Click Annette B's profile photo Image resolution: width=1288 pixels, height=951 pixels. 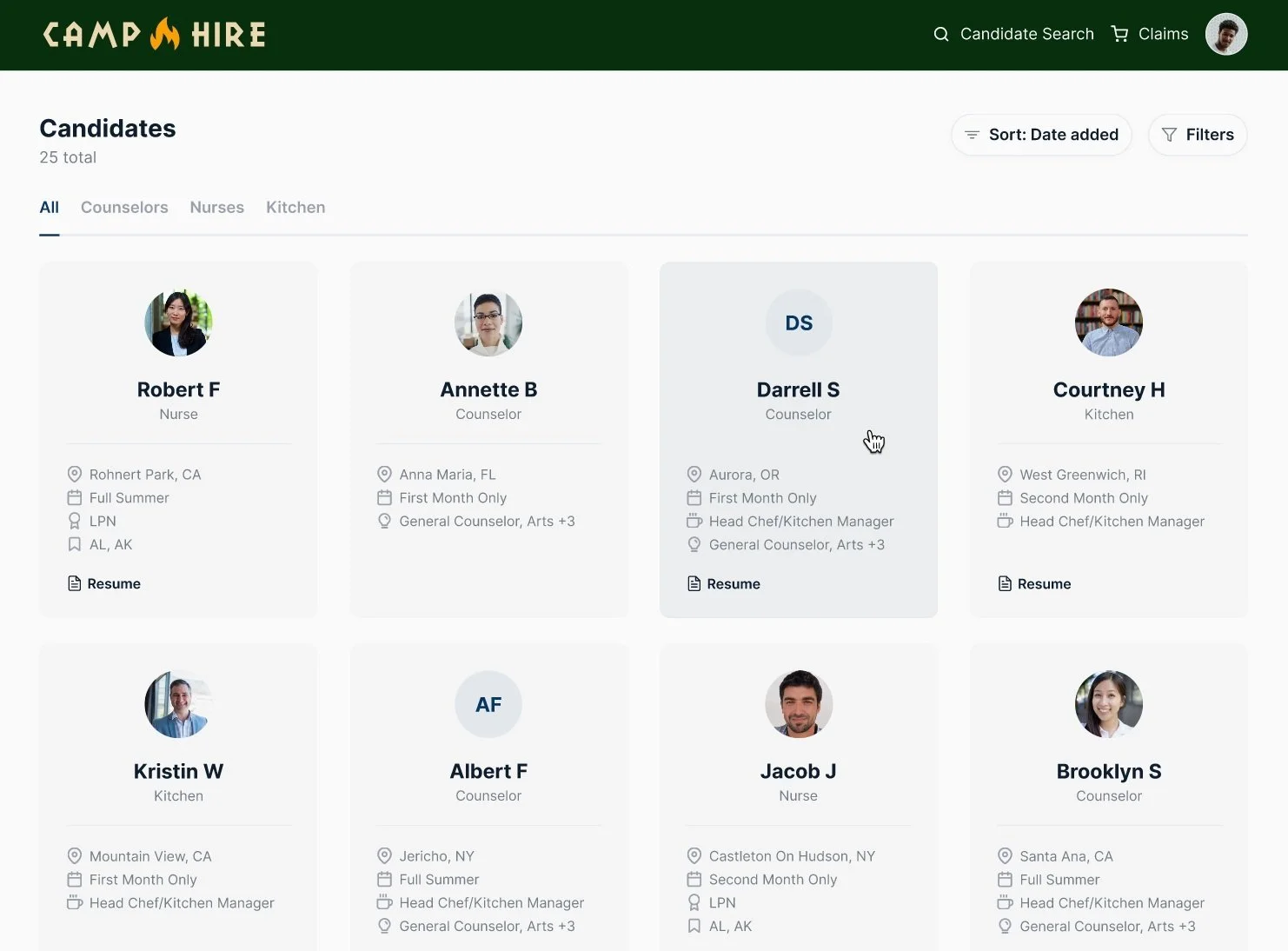(488, 323)
